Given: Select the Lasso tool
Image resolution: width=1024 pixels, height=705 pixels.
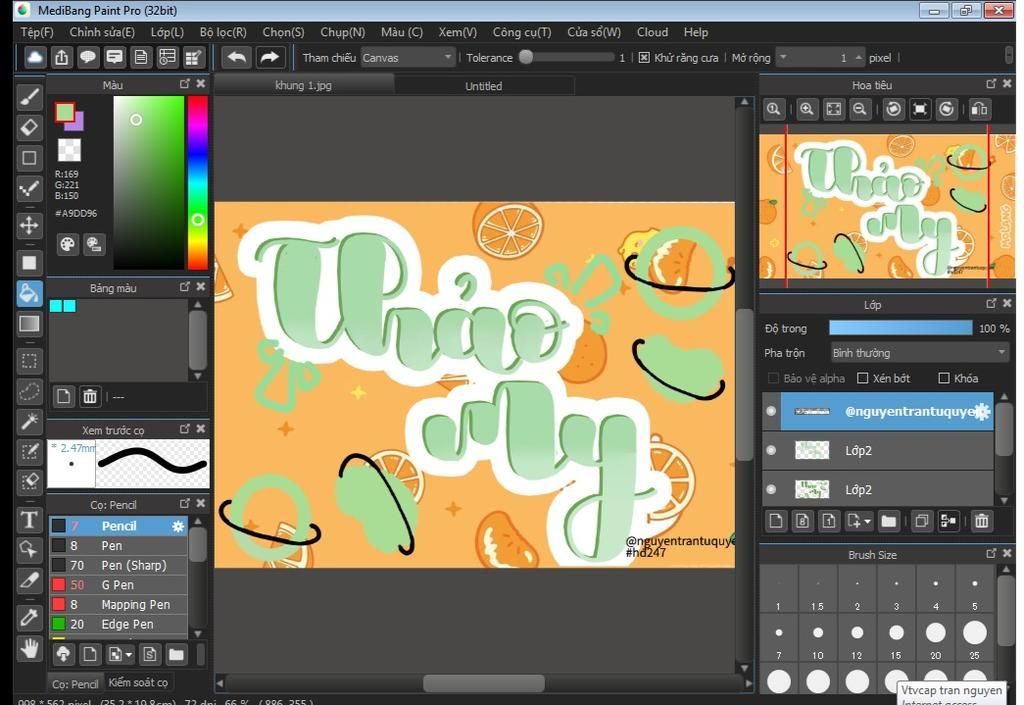Looking at the screenshot, I should [x=29, y=392].
